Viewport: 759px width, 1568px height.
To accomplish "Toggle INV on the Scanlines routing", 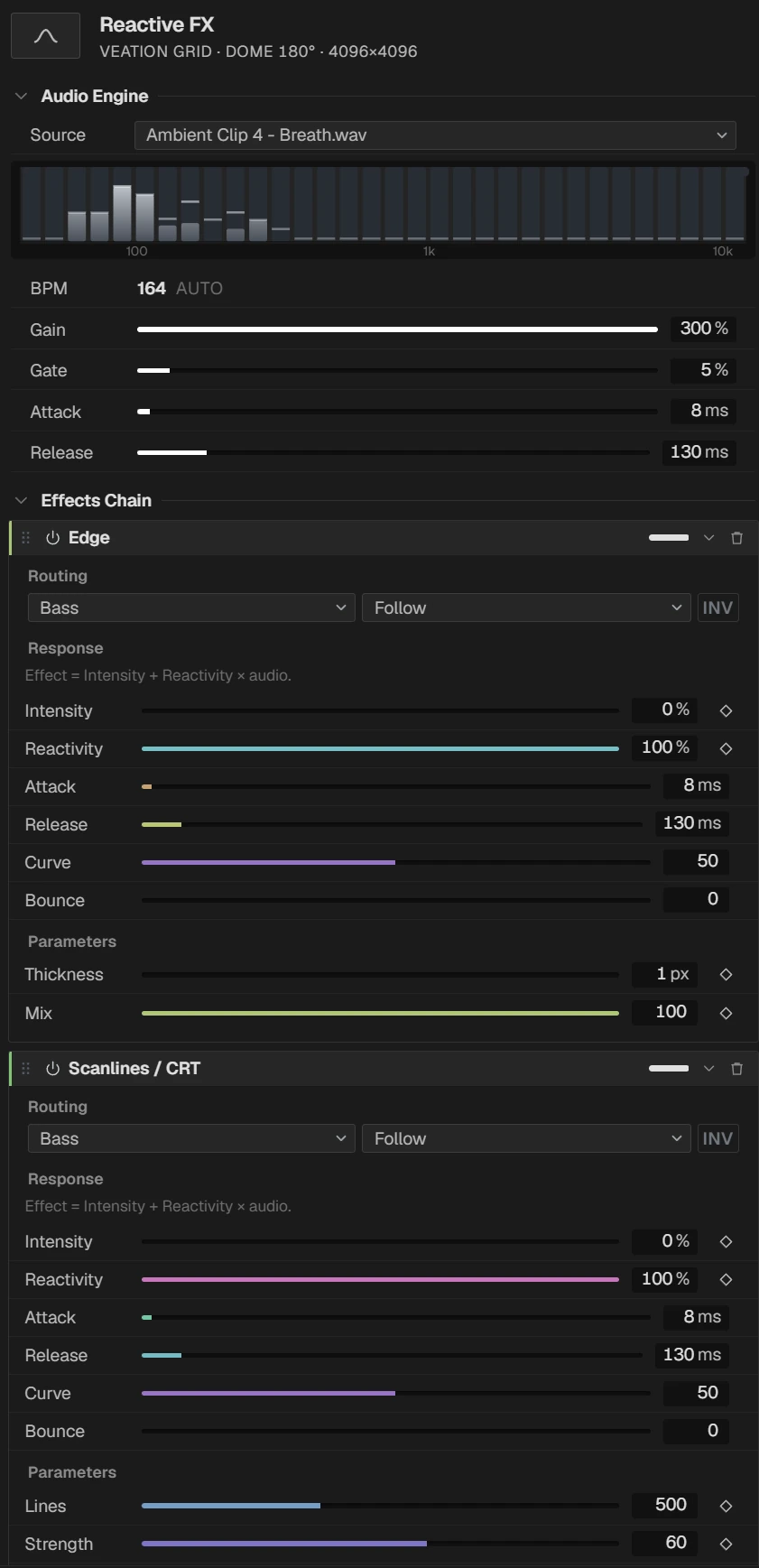I will tap(717, 1138).
